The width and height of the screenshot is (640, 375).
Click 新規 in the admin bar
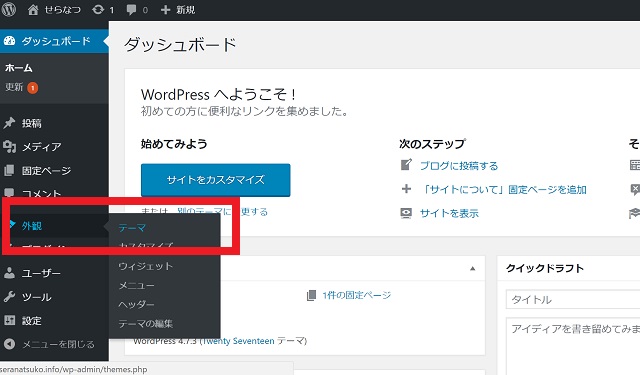[186, 10]
